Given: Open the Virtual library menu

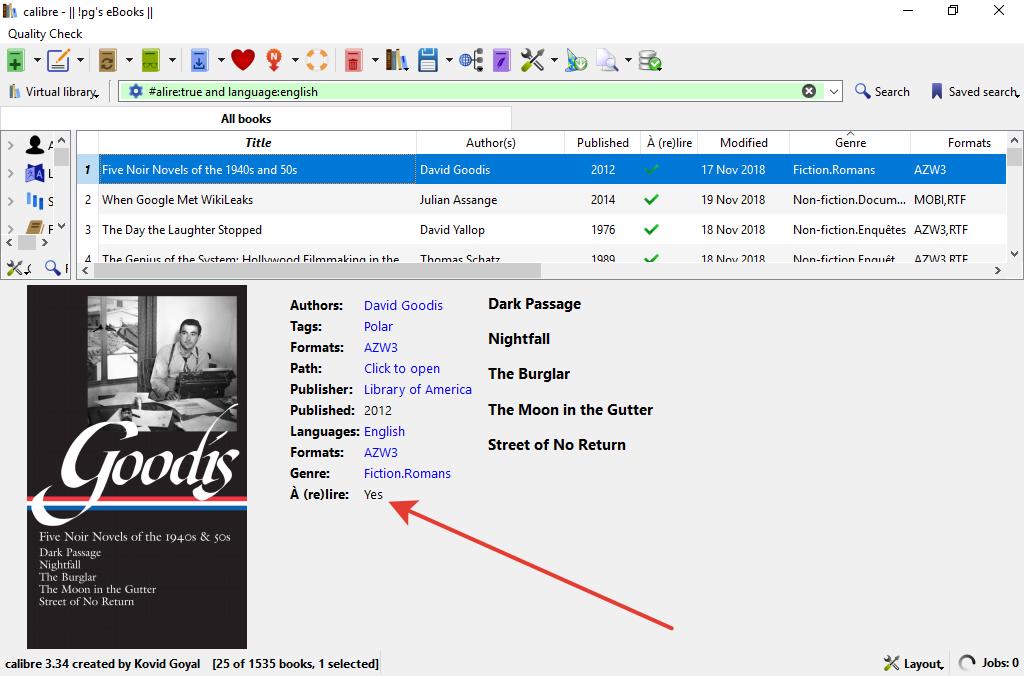Looking at the screenshot, I should [x=54, y=92].
